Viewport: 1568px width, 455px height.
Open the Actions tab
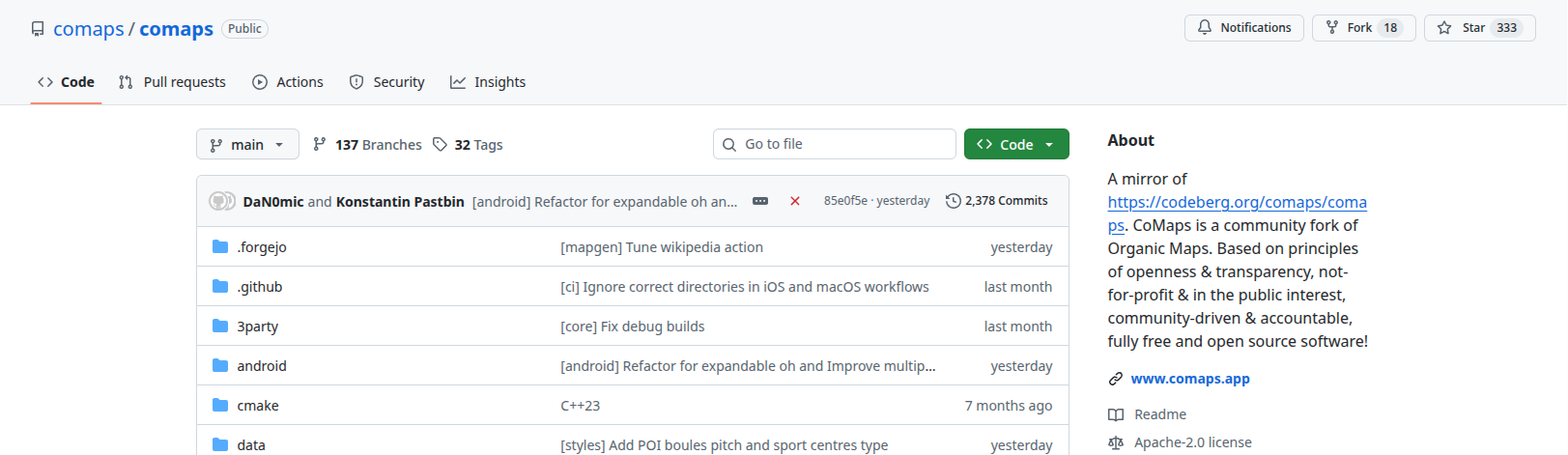[288, 82]
